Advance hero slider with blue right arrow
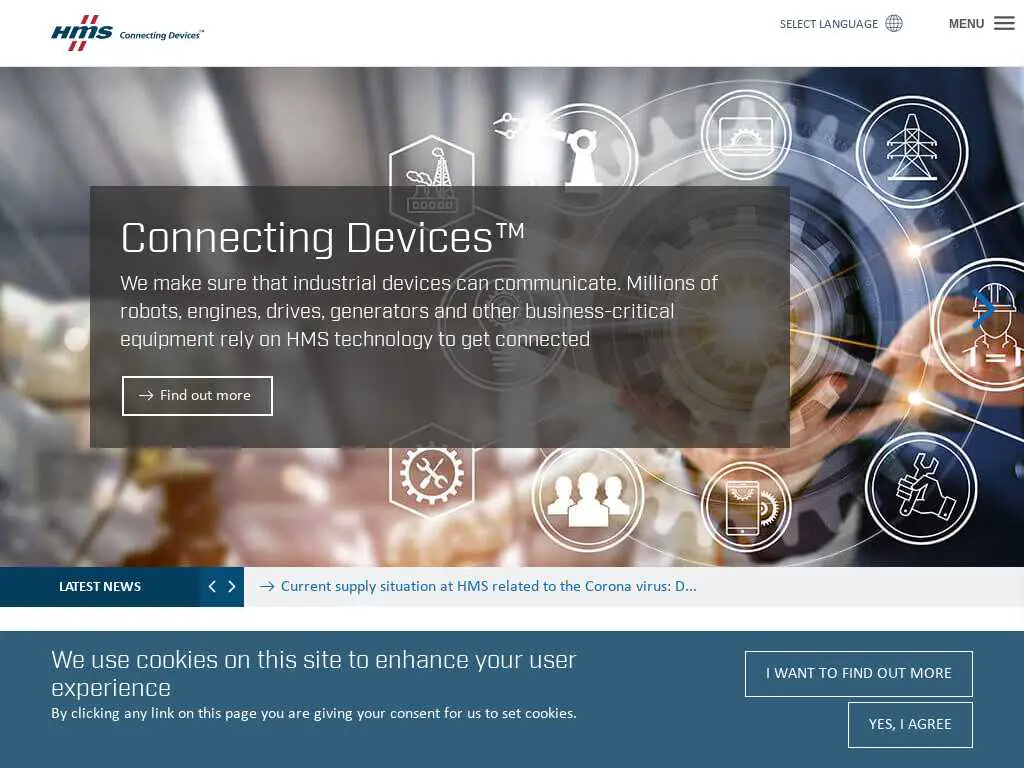Image resolution: width=1024 pixels, height=768 pixels. tap(983, 308)
